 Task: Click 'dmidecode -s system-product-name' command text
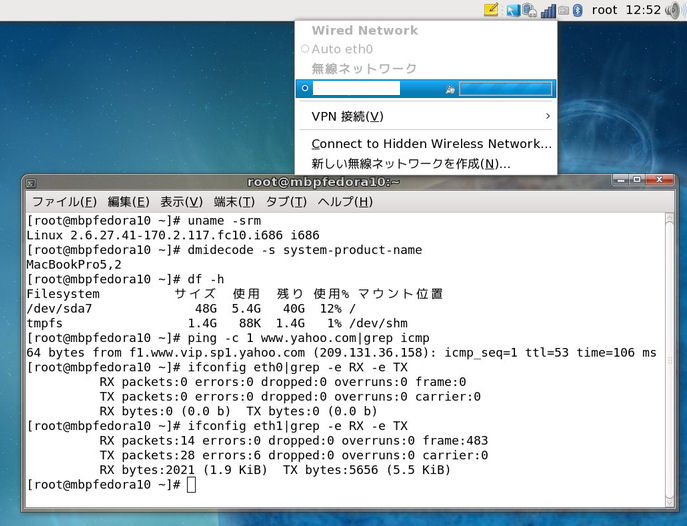[305, 250]
